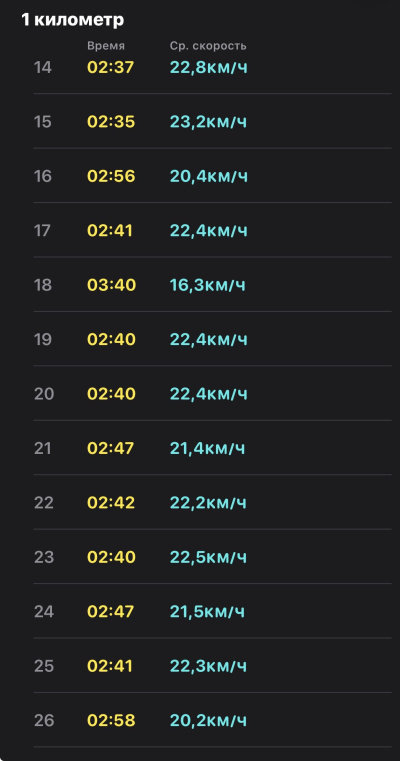Viewport: 400px width, 761px height.
Task: Click the 02:47 time for kilometer 24
Action: pos(110,611)
